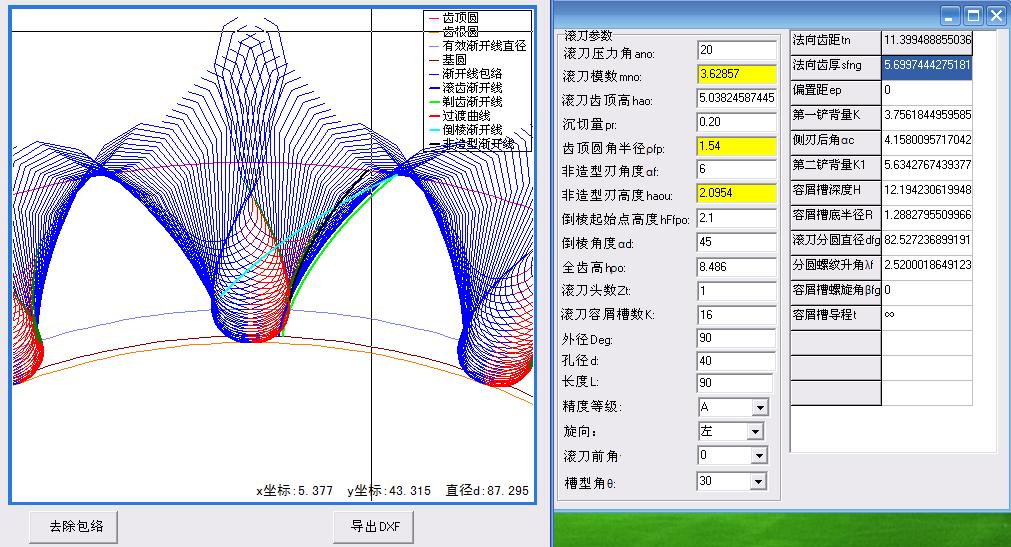
Task: Click the 第二铲背量K1 value cell
Action: pyautogui.click(x=927, y=166)
